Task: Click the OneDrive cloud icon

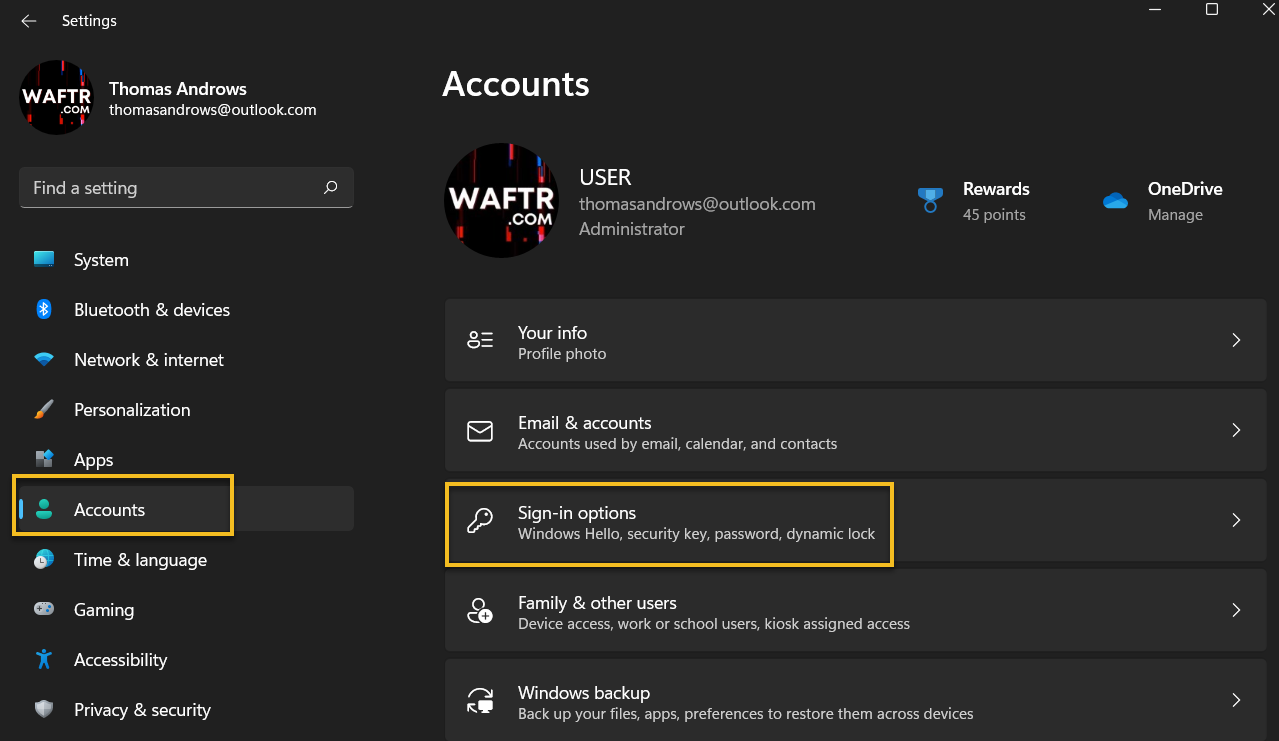Action: click(x=1115, y=201)
